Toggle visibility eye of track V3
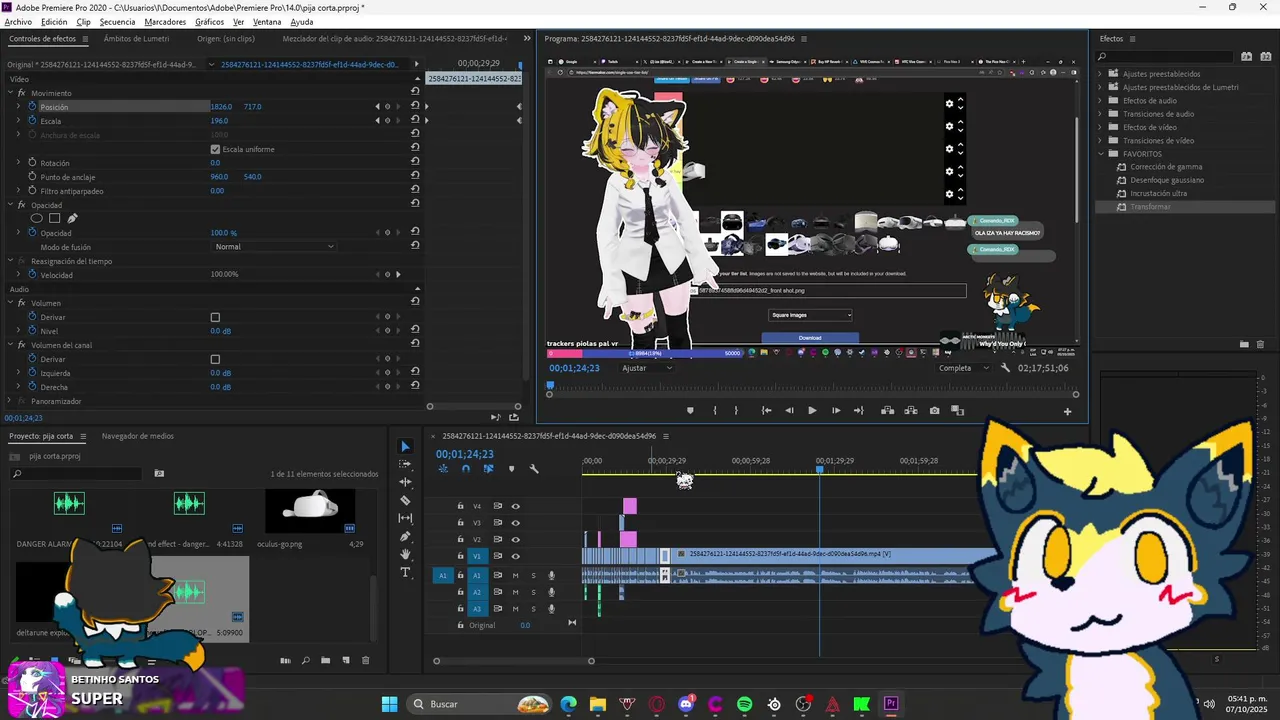Viewport: 1280px width, 720px height. [x=516, y=523]
